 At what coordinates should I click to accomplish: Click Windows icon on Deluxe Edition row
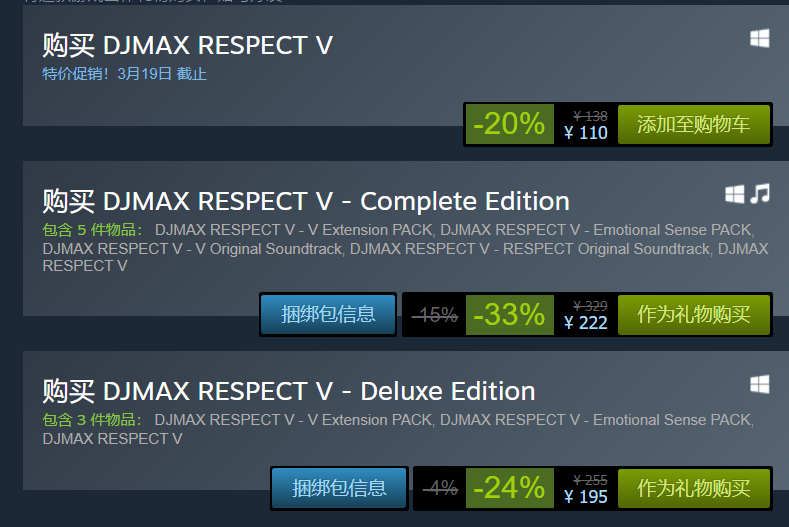coord(759,385)
